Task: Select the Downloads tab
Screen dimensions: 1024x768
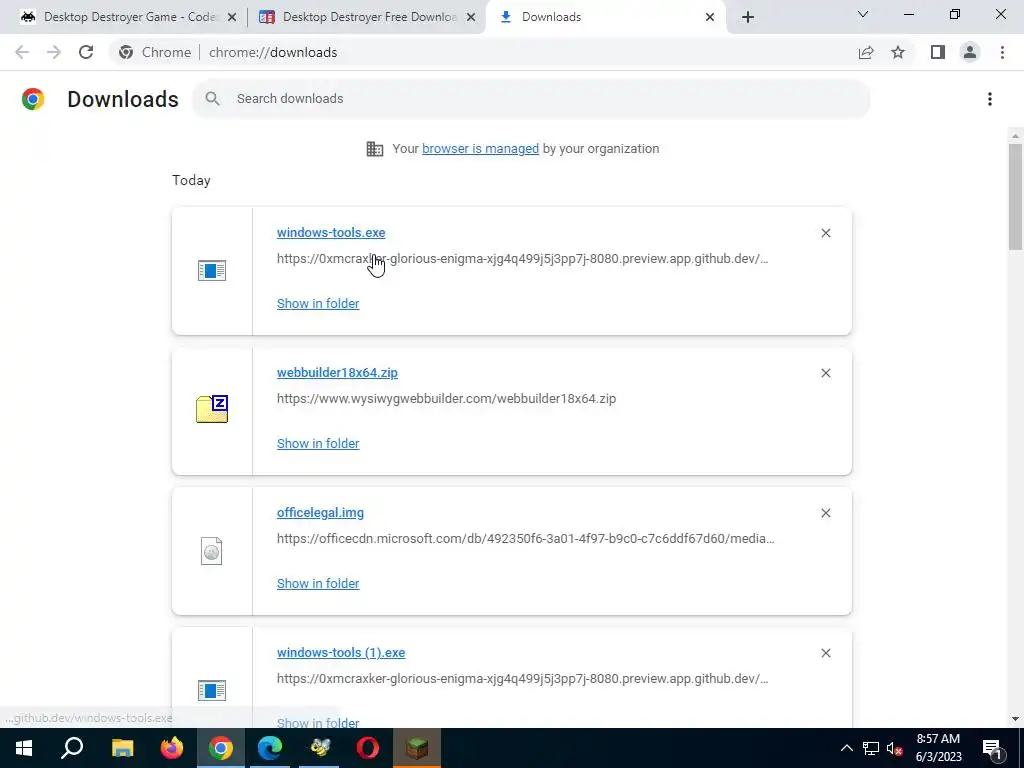Action: tap(604, 17)
